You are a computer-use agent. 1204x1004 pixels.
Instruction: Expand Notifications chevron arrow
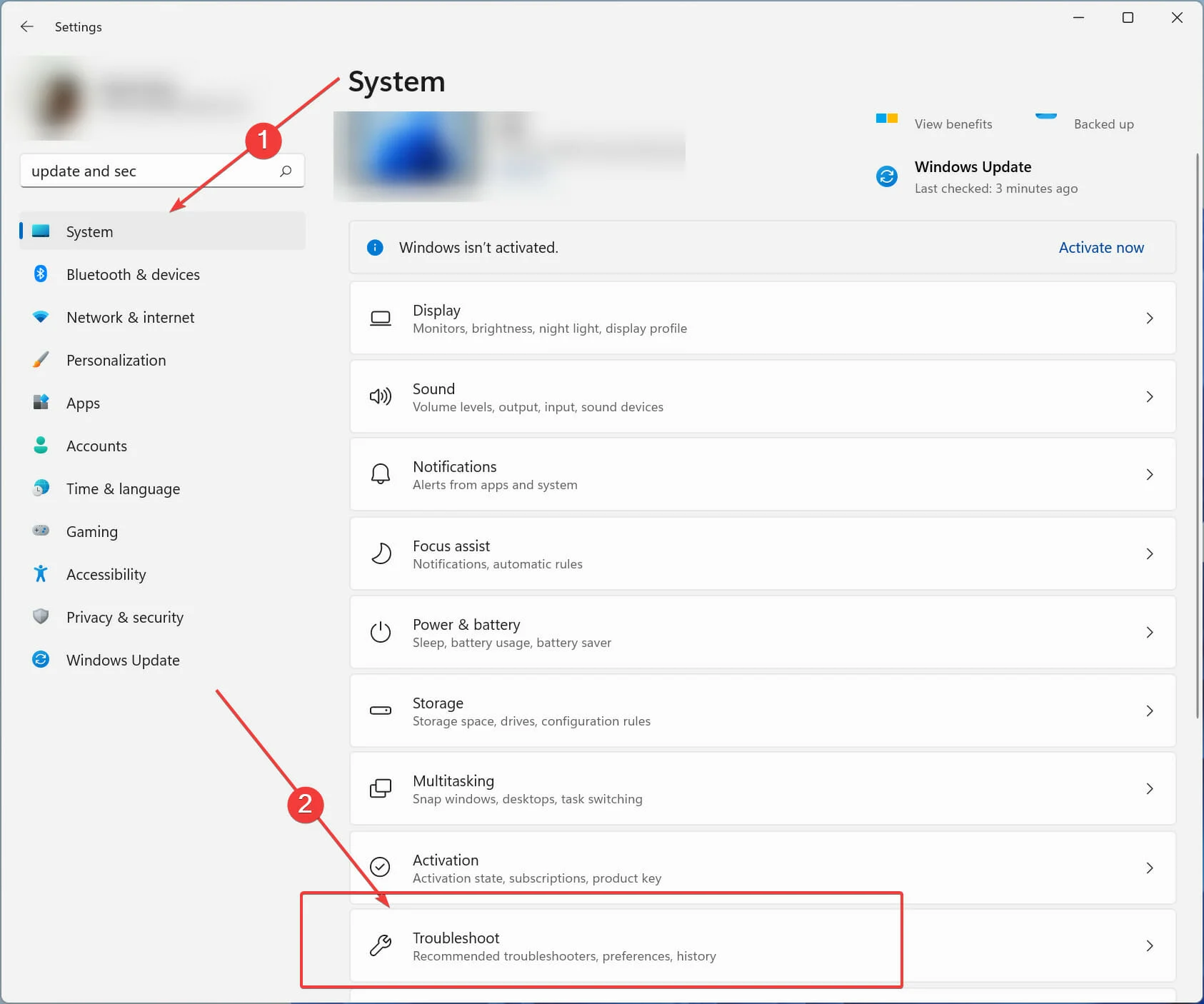(x=1150, y=474)
